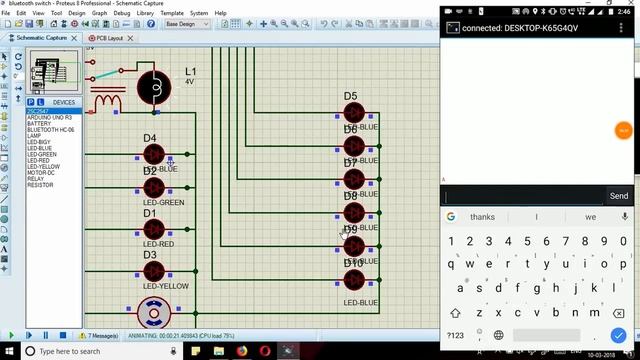Open the Design menu
The height and width of the screenshot is (360, 640).
coord(77,13)
